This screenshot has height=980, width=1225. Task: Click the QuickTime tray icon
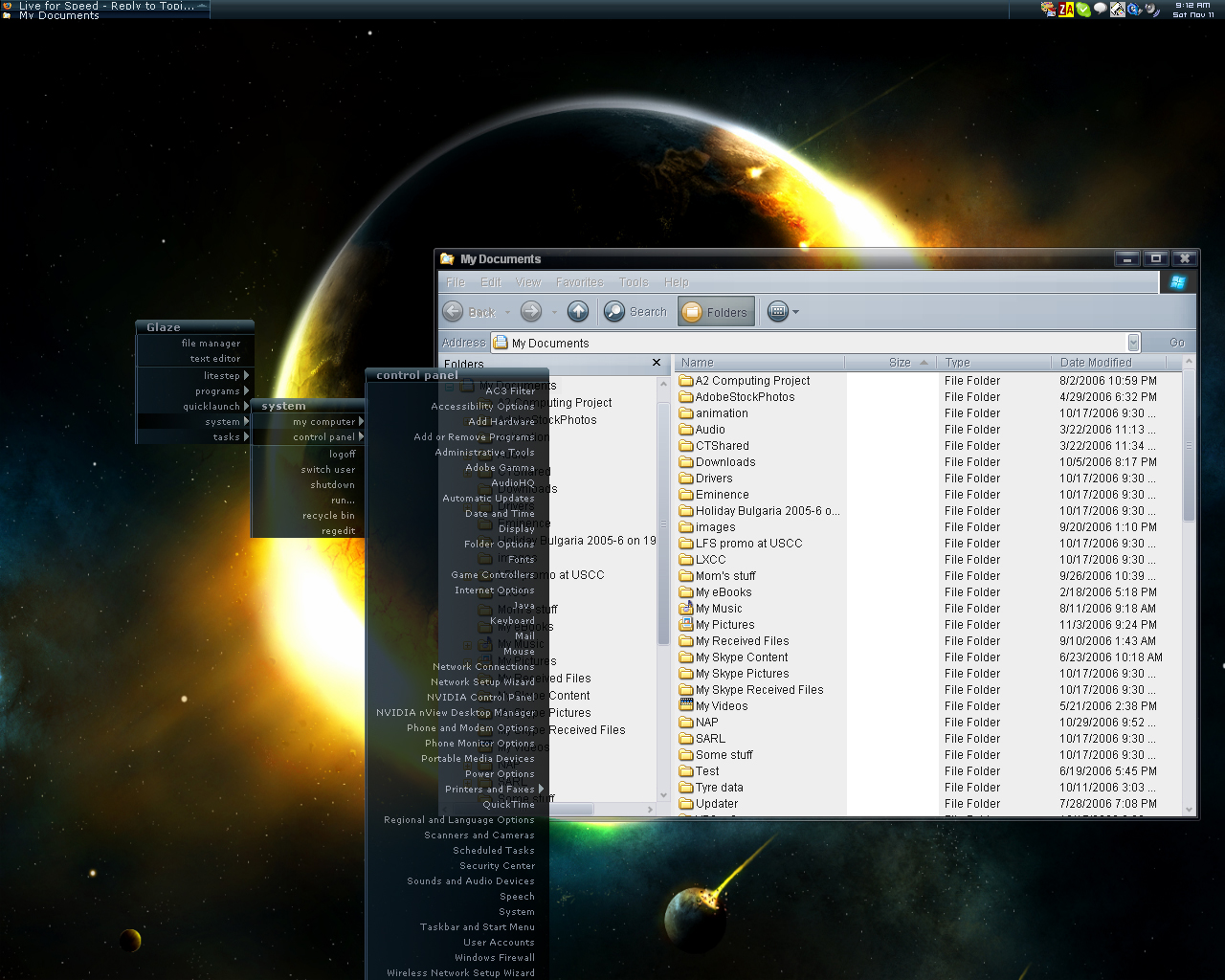pyautogui.click(x=1134, y=10)
